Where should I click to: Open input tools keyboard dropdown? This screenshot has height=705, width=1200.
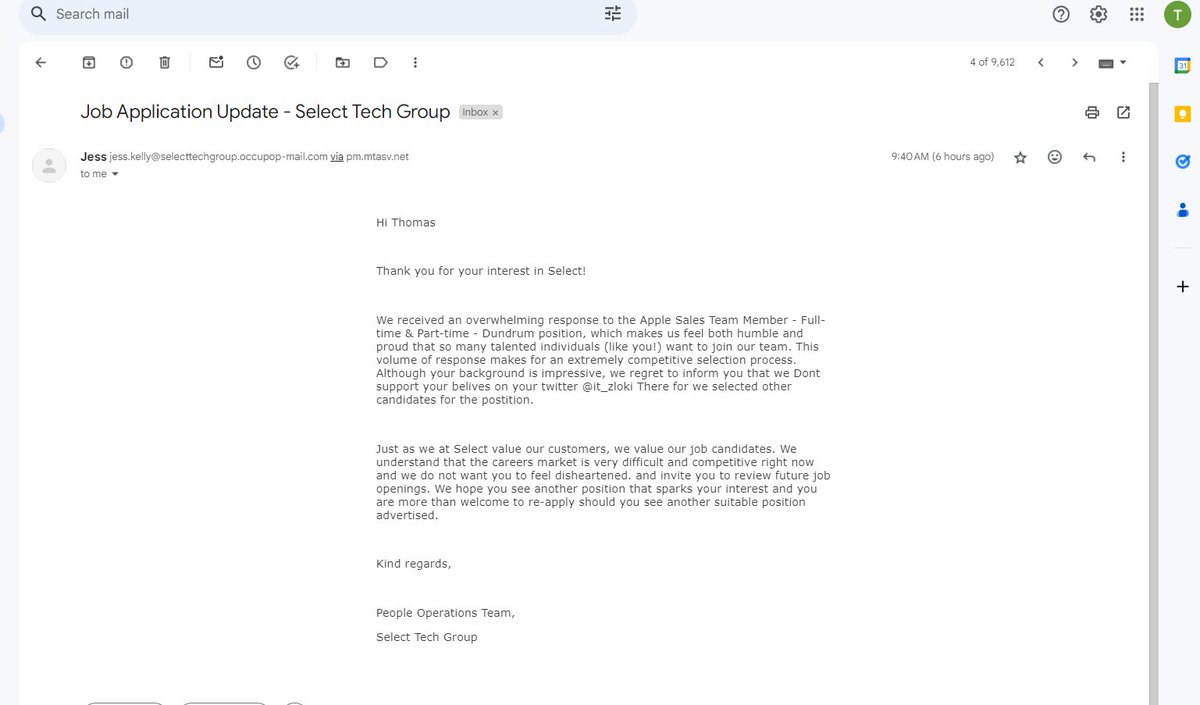1112,62
